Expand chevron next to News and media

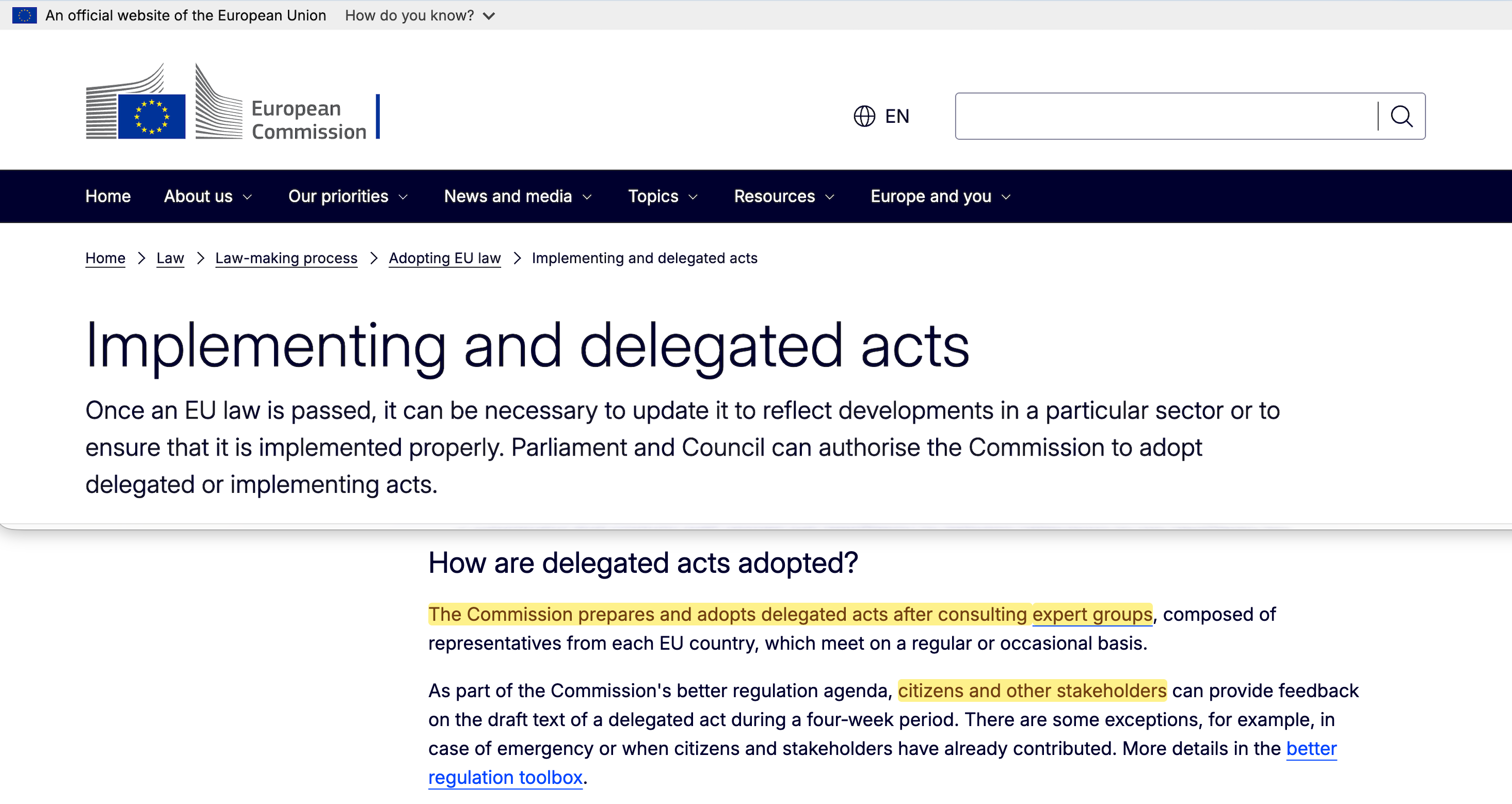pyautogui.click(x=587, y=197)
